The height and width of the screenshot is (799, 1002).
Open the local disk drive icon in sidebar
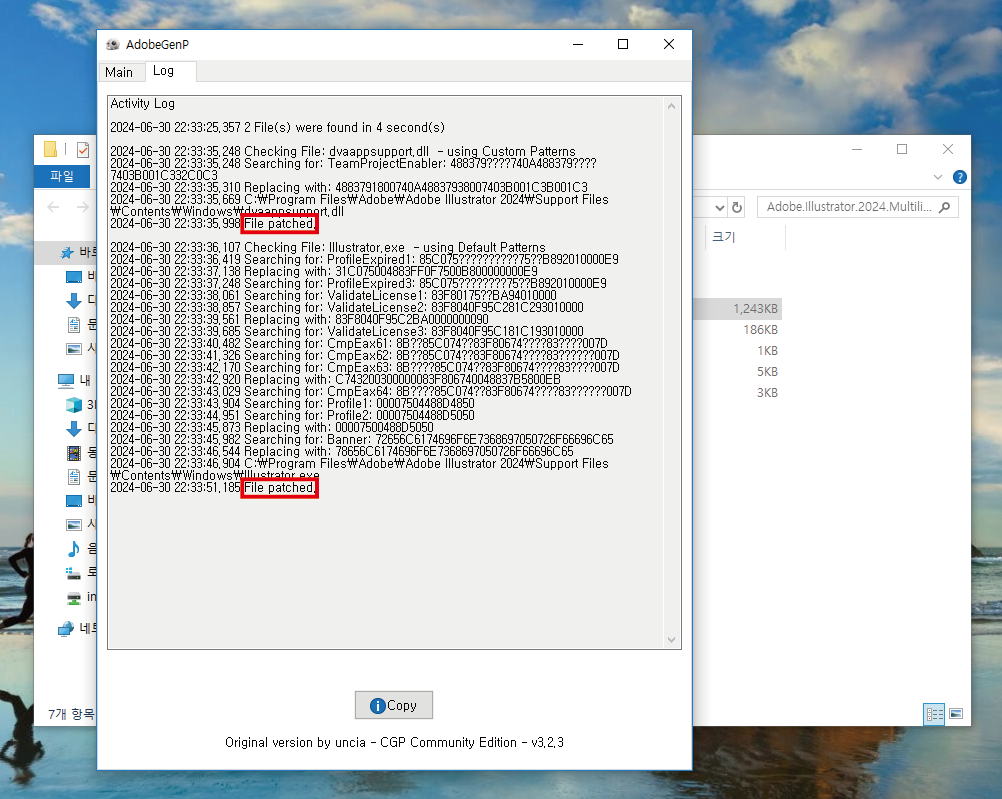[74, 573]
